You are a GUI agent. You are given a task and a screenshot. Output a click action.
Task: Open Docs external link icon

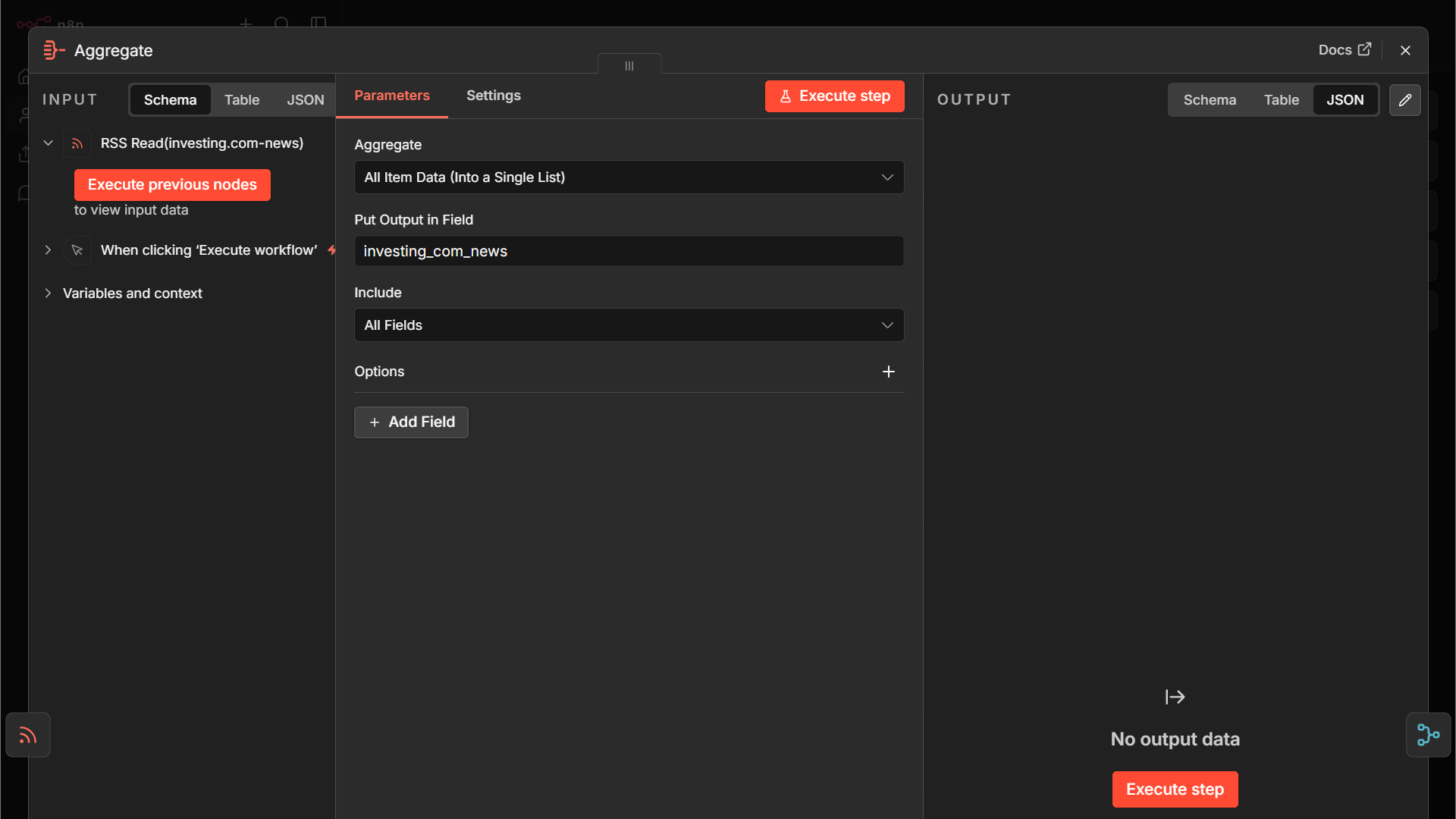point(1364,50)
